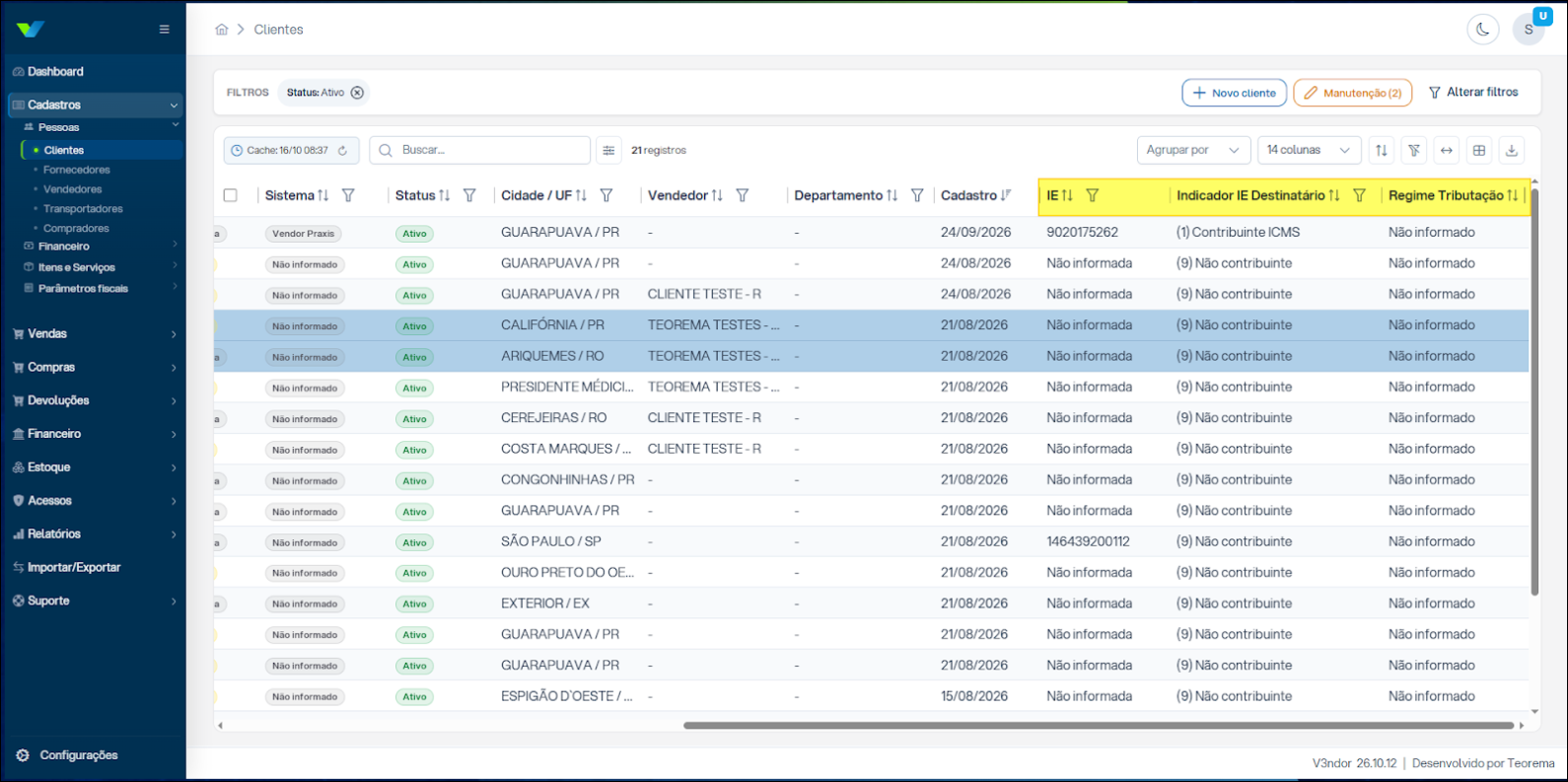Download table data export icon
The image size is (1568, 782).
[x=1512, y=151]
